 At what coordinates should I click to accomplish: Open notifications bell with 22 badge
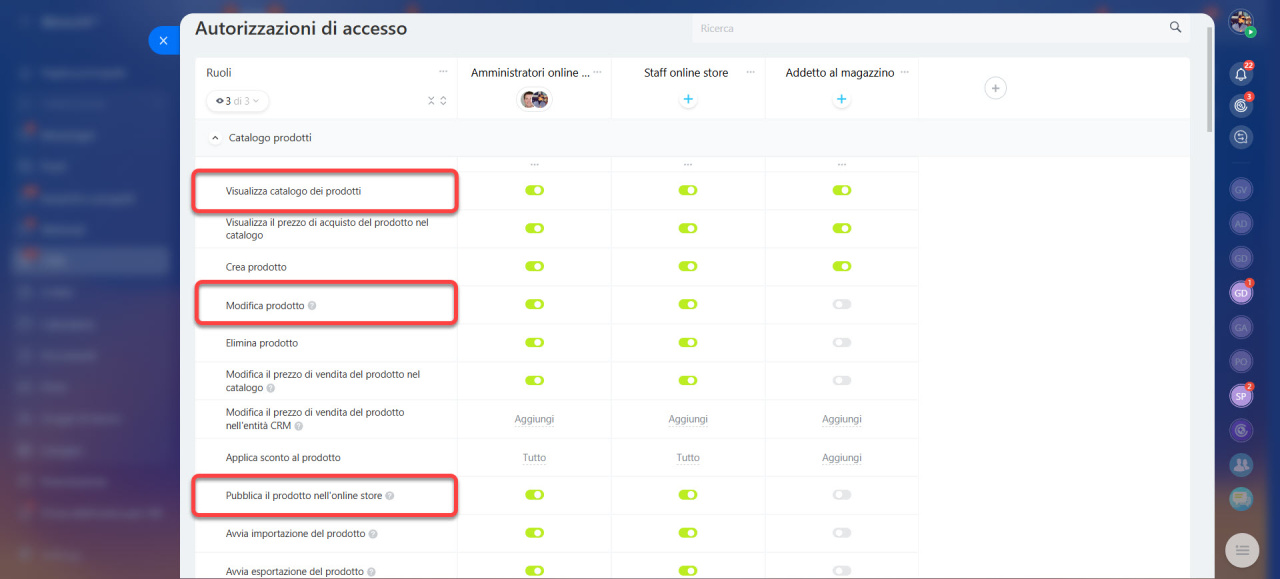click(x=1241, y=74)
